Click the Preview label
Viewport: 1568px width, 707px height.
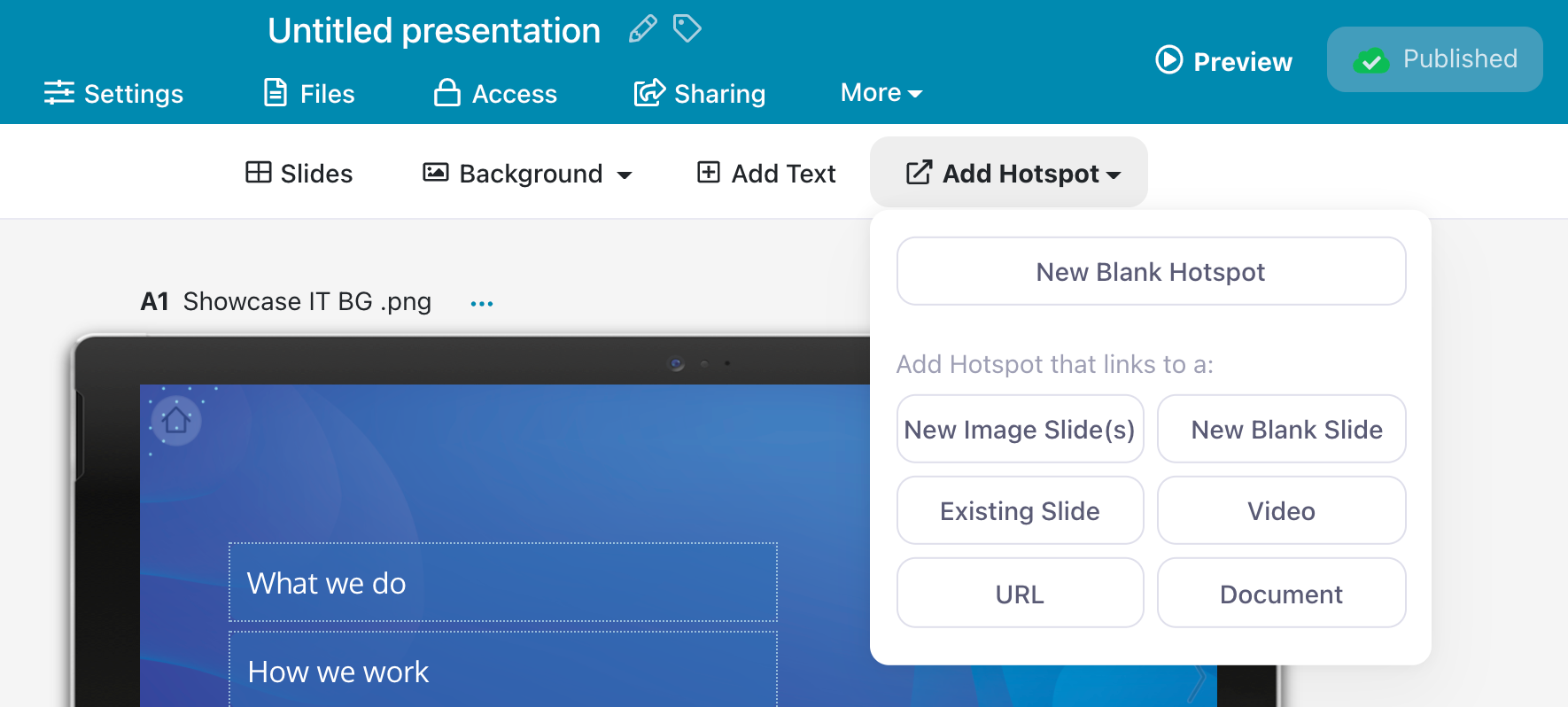point(1243,61)
